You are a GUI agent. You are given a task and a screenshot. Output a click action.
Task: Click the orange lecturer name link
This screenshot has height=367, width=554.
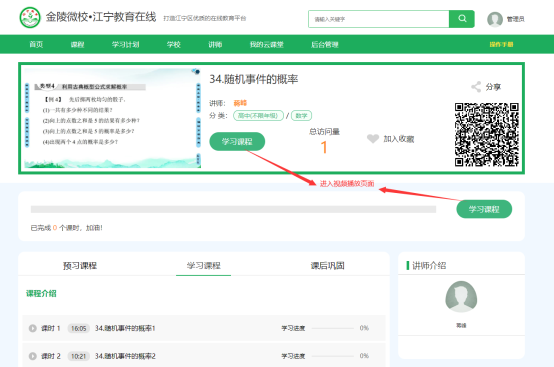(240, 103)
